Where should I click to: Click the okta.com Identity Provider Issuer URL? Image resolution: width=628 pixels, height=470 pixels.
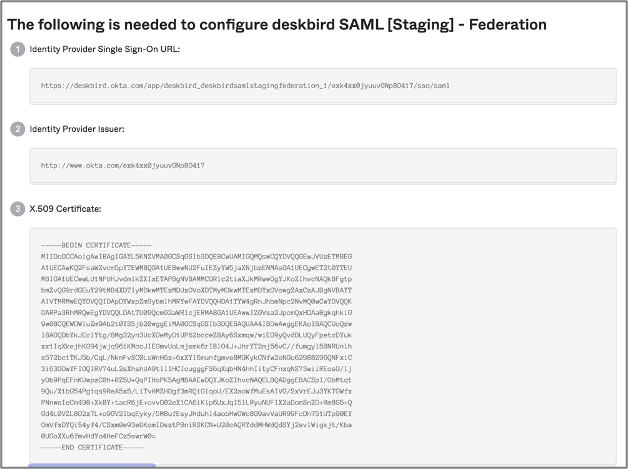point(136,165)
